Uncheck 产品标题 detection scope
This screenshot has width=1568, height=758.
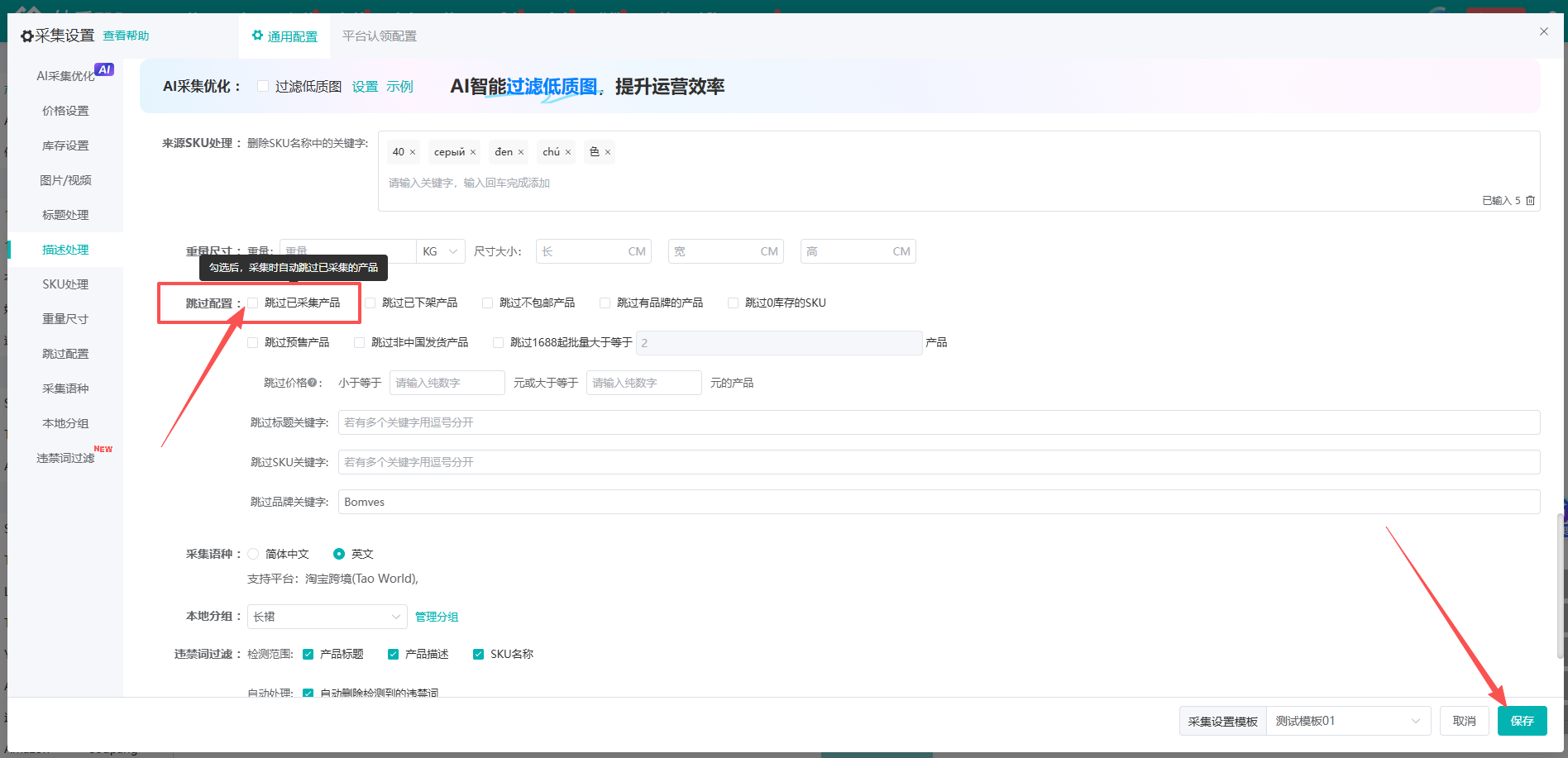click(308, 654)
